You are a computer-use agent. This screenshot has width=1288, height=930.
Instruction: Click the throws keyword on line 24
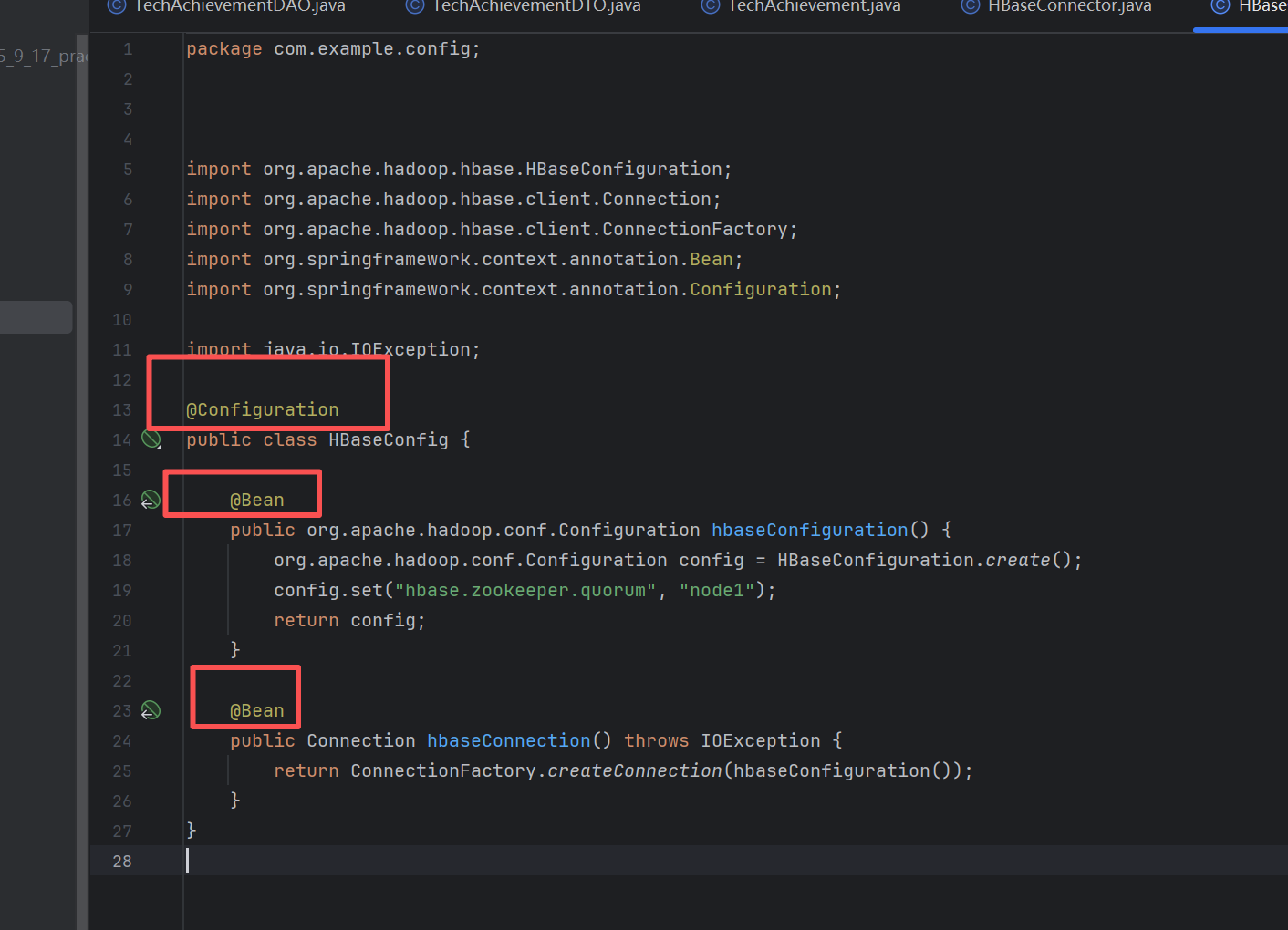(x=657, y=741)
